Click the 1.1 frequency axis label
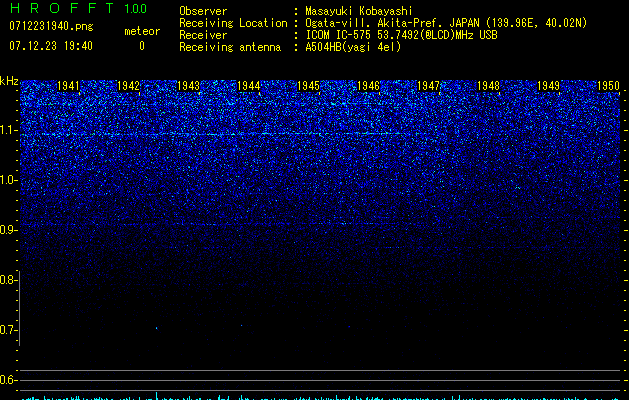Viewport: 629px width, 400px height. coord(8,130)
